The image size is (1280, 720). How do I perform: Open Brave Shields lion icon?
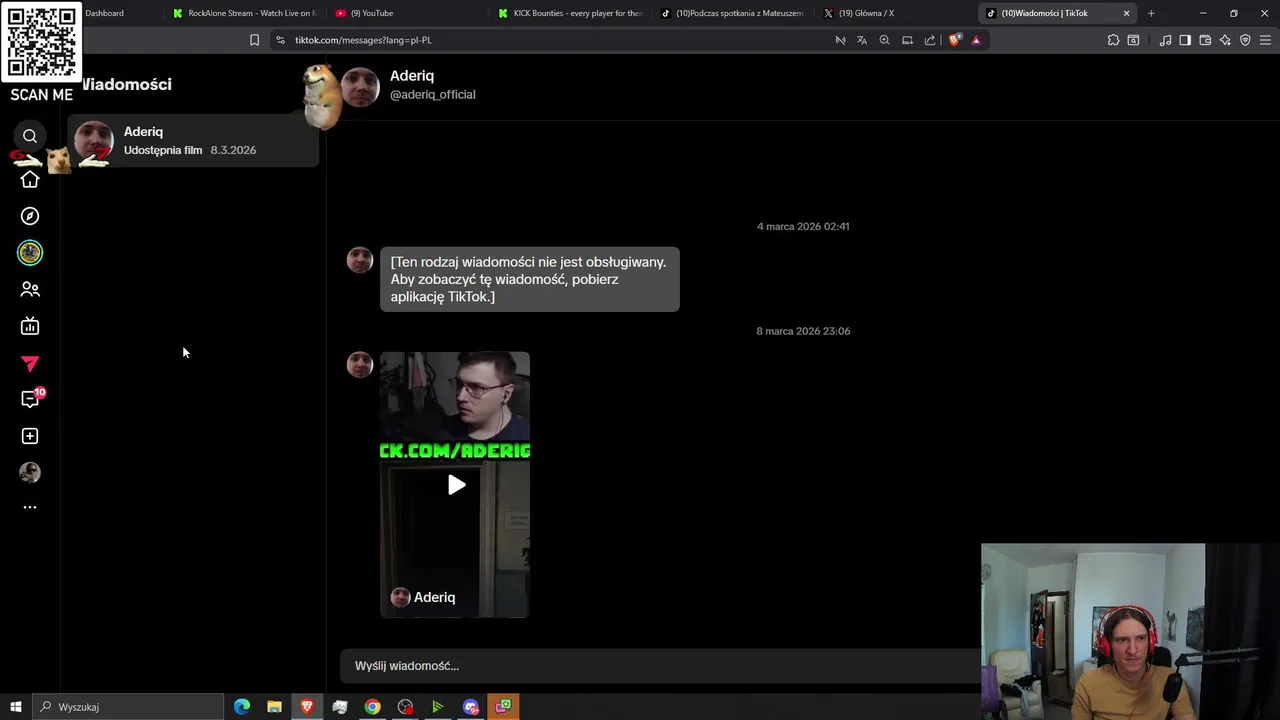click(x=954, y=40)
